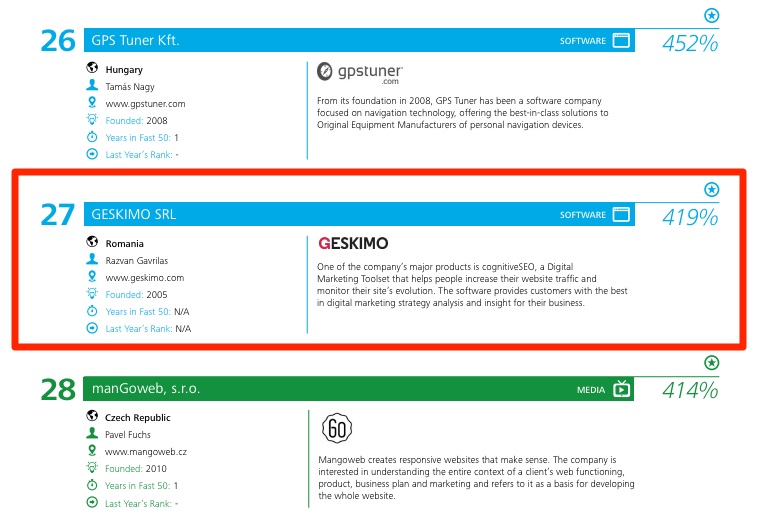The height and width of the screenshot is (516, 761).
Task: Visit the www.geskimo.com website link
Action: coord(145,277)
